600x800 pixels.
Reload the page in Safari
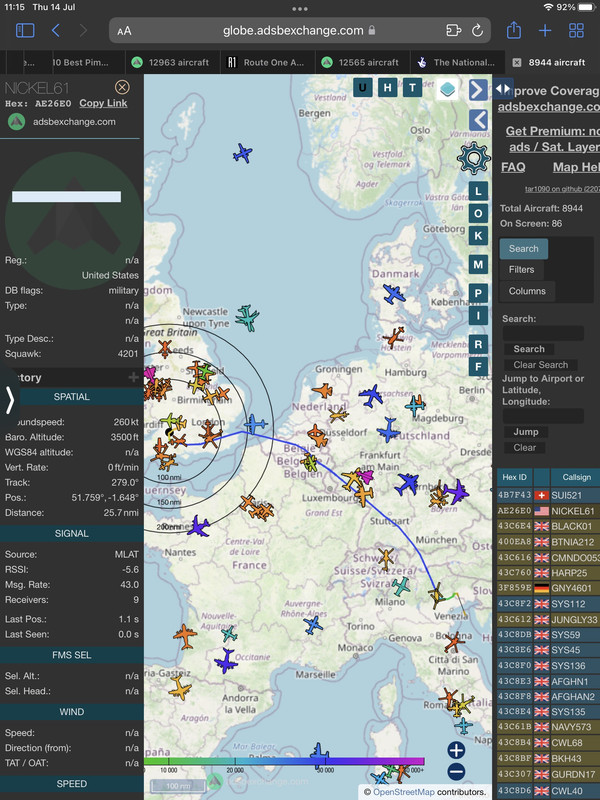point(477,31)
